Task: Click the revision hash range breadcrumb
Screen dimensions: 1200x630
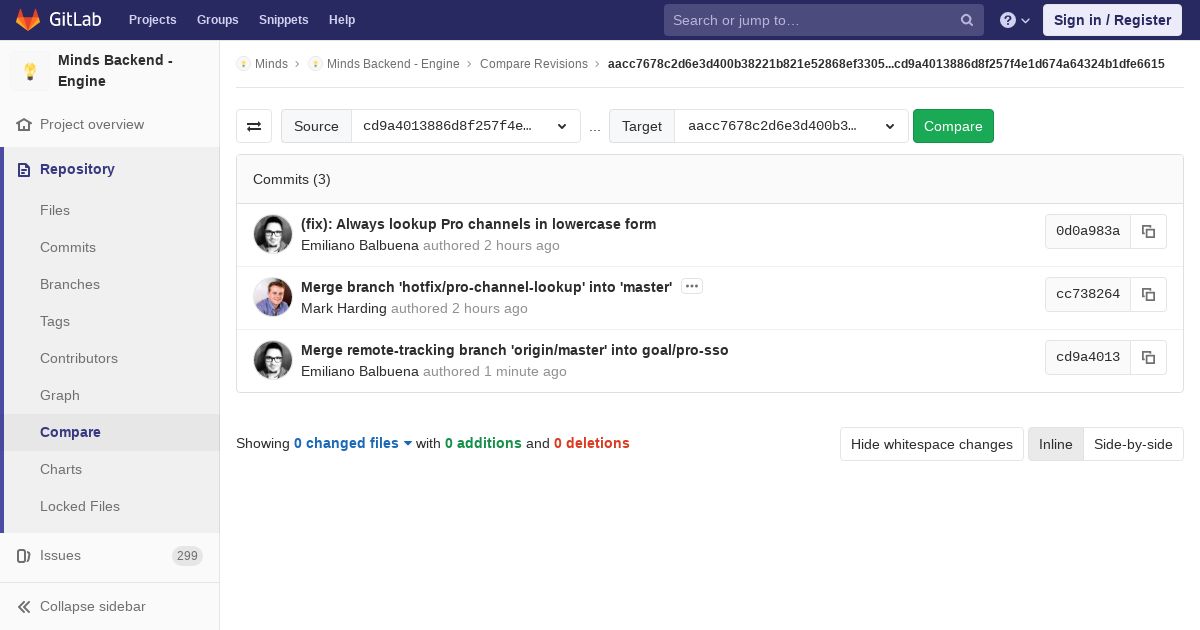Action: (x=886, y=64)
